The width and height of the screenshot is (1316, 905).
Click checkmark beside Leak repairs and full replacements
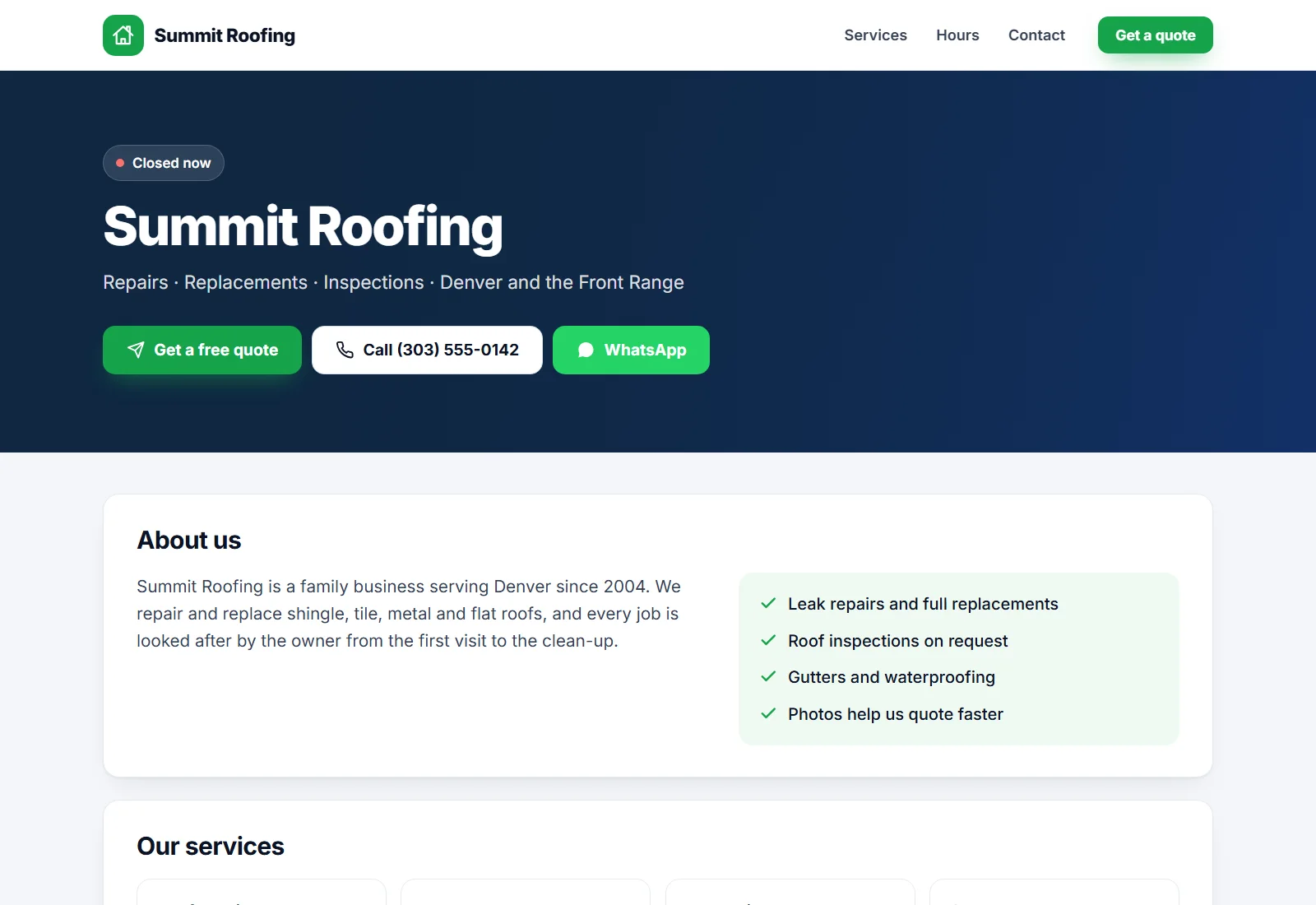[768, 603]
